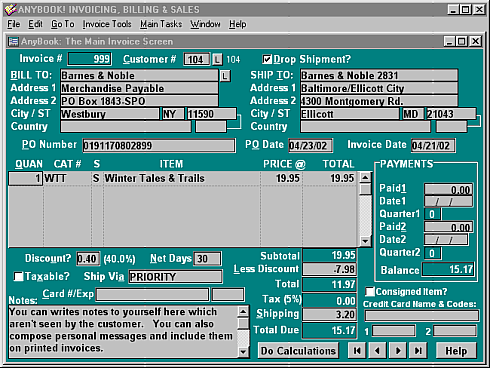Click the notes scrollbar up arrow
This screenshot has width=490, height=368.
coord(243,312)
